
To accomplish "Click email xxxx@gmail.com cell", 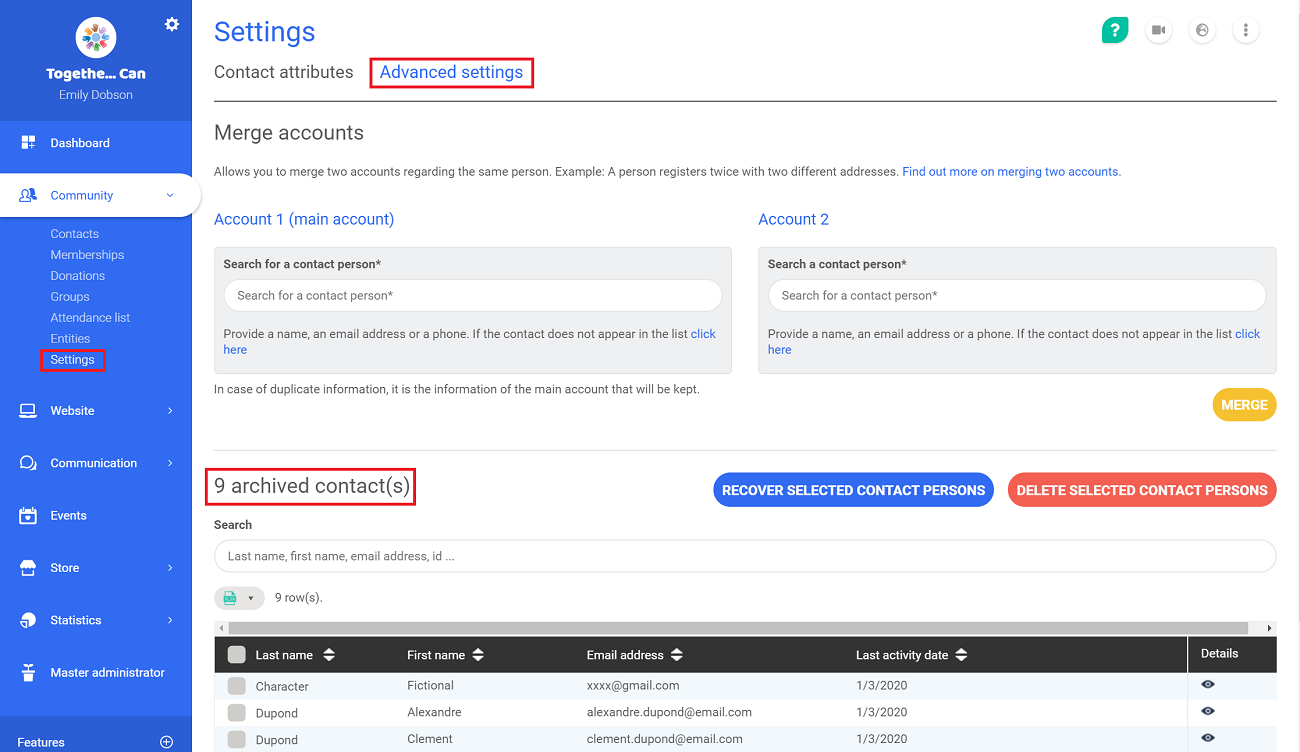I will 633,685.
